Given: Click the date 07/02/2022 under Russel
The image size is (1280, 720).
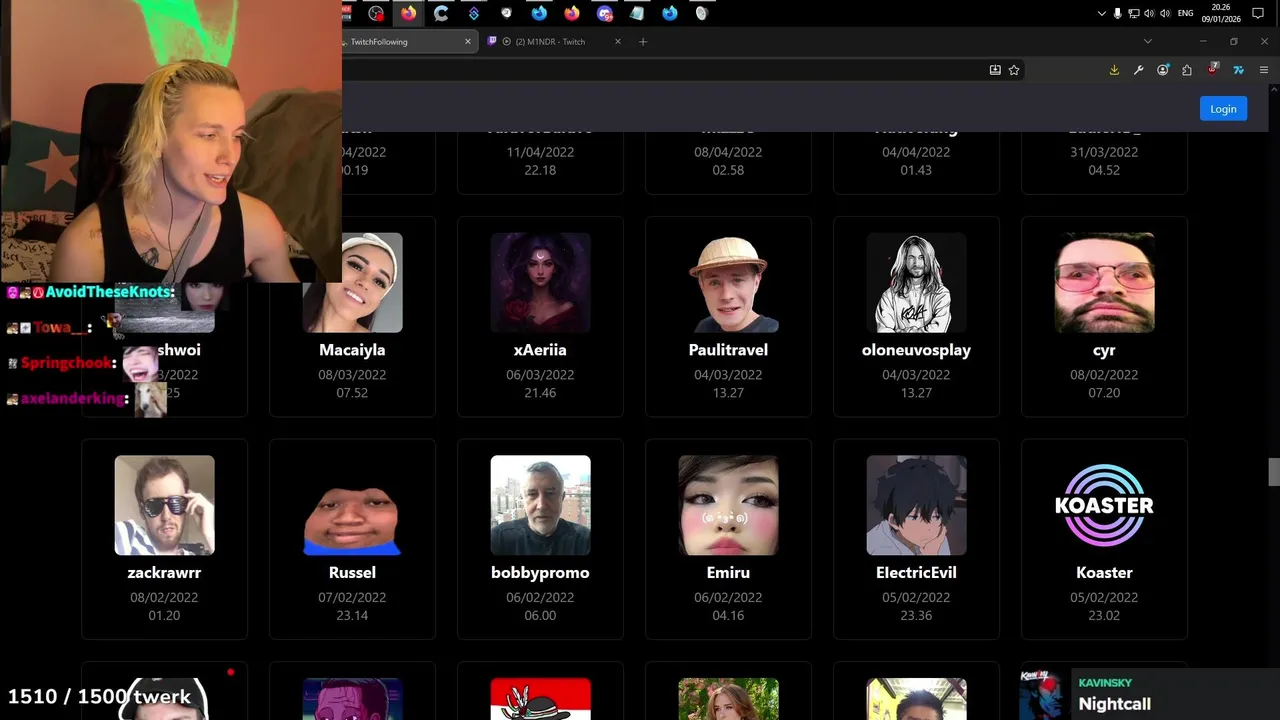Looking at the screenshot, I should 352,597.
